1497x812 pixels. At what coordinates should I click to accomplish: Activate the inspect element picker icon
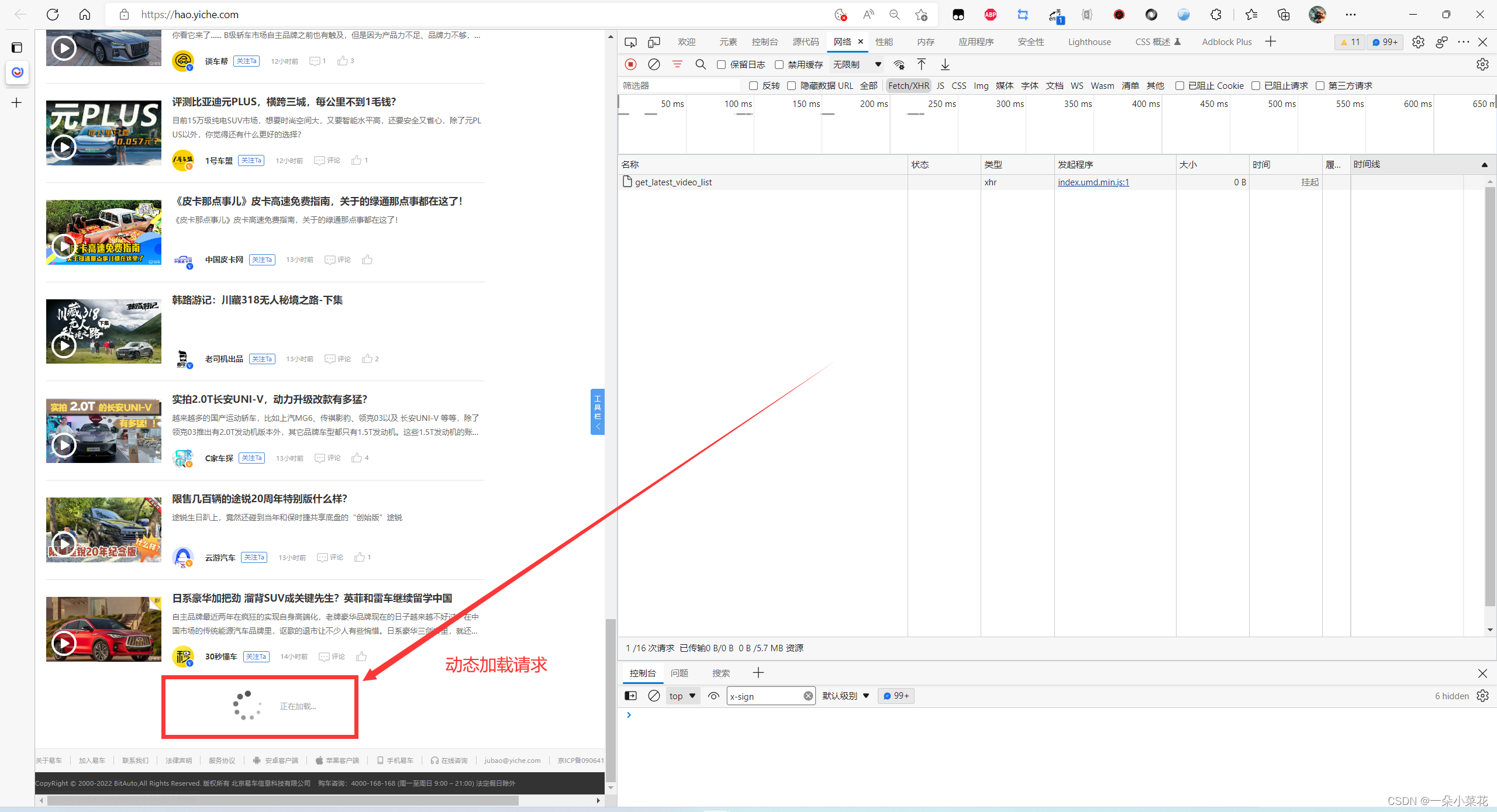pyautogui.click(x=630, y=42)
